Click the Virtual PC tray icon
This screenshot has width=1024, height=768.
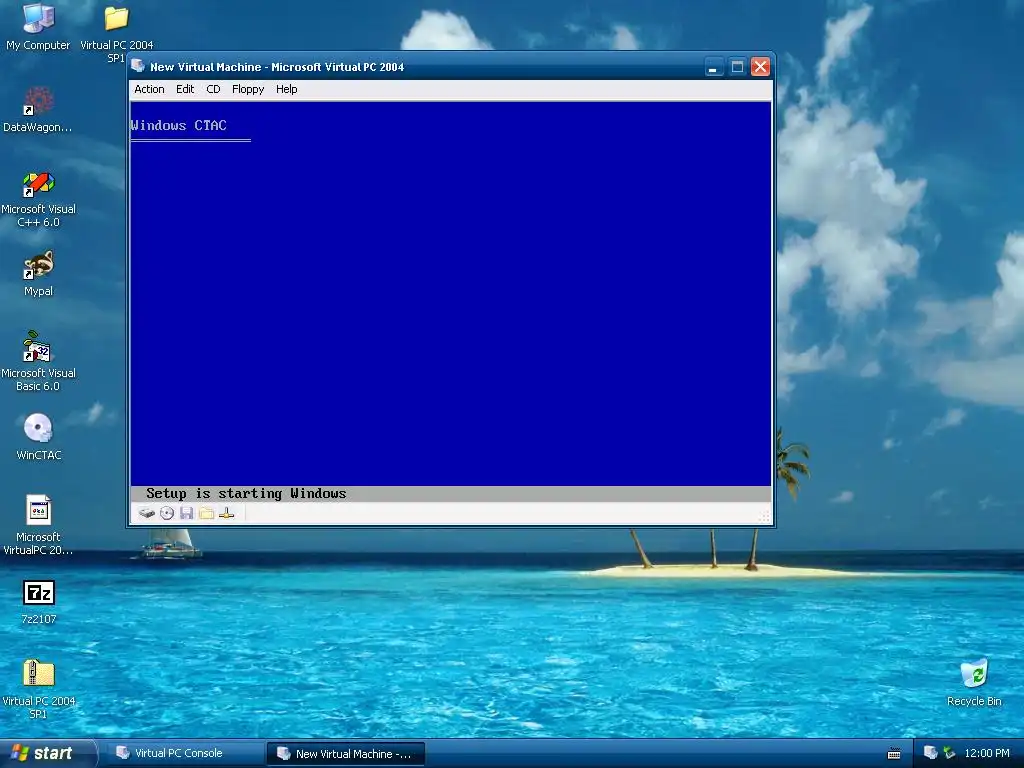(x=931, y=753)
